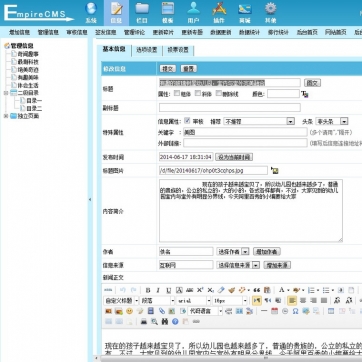Open the 栏目 folder icon in header
The width and height of the screenshot is (362, 362).
(142, 13)
